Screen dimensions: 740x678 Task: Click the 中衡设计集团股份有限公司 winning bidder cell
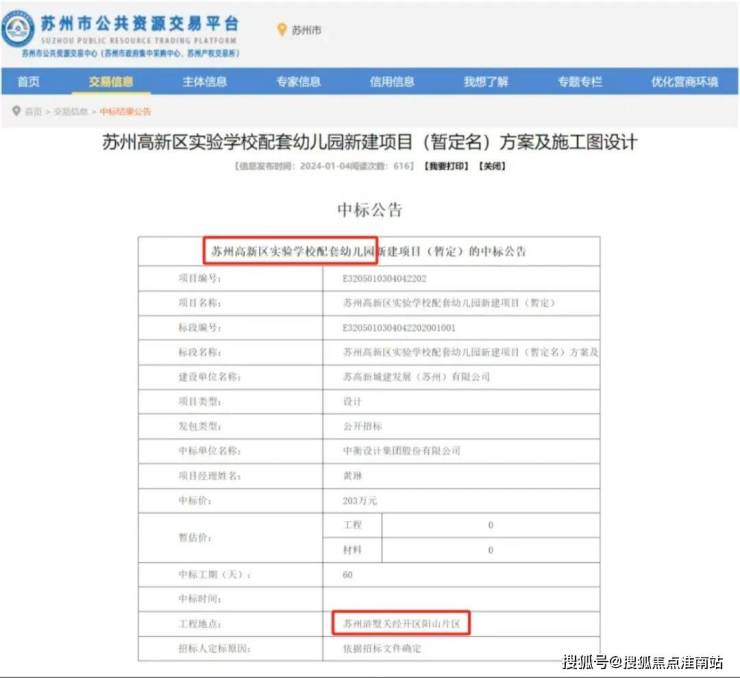coord(401,451)
